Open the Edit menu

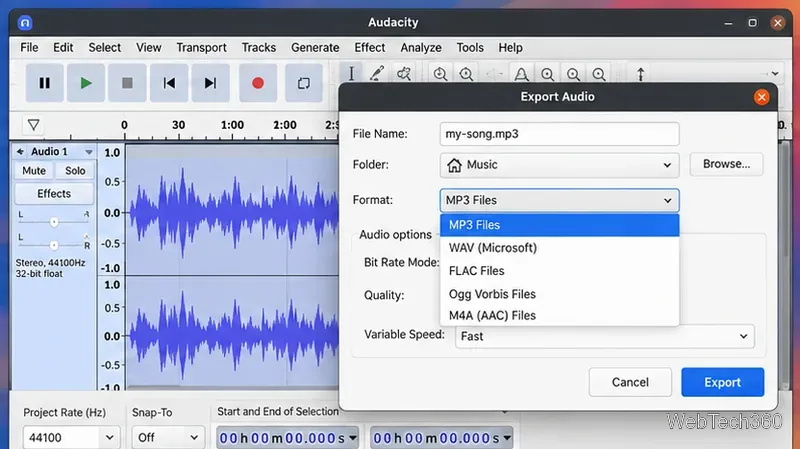pyautogui.click(x=63, y=47)
